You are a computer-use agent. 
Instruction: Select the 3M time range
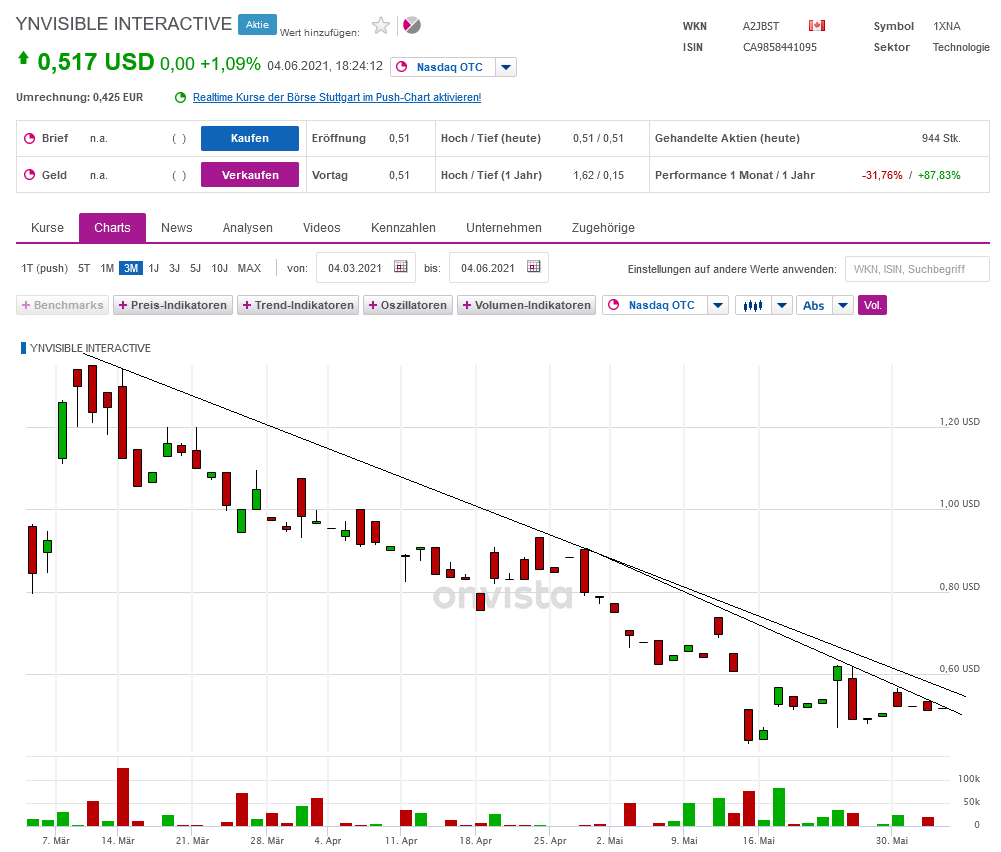pos(131,268)
